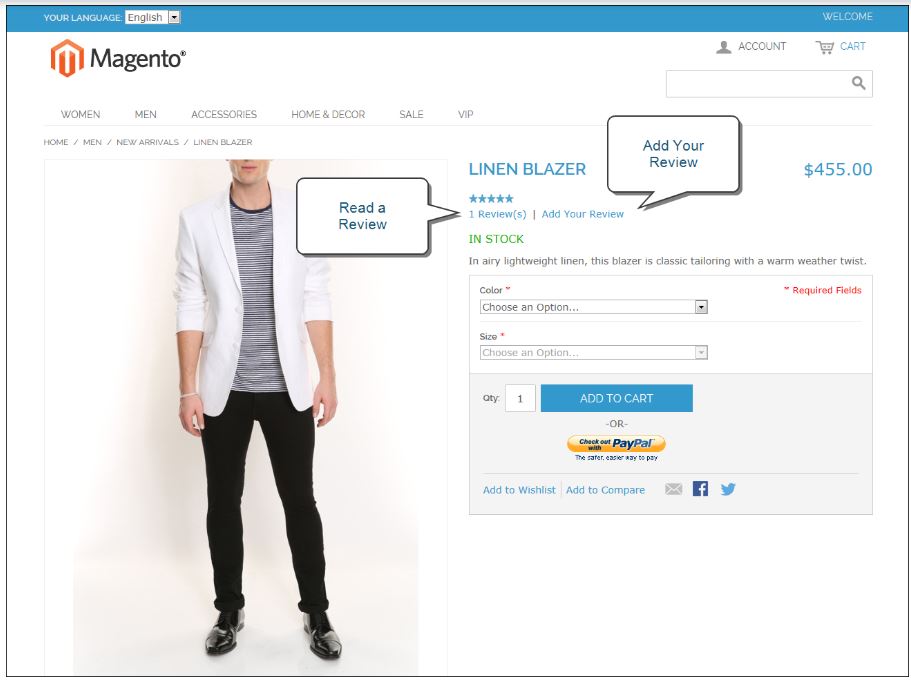This screenshot has height=686, width=911.
Task: Open the Home & Decor menu
Action: [x=328, y=114]
